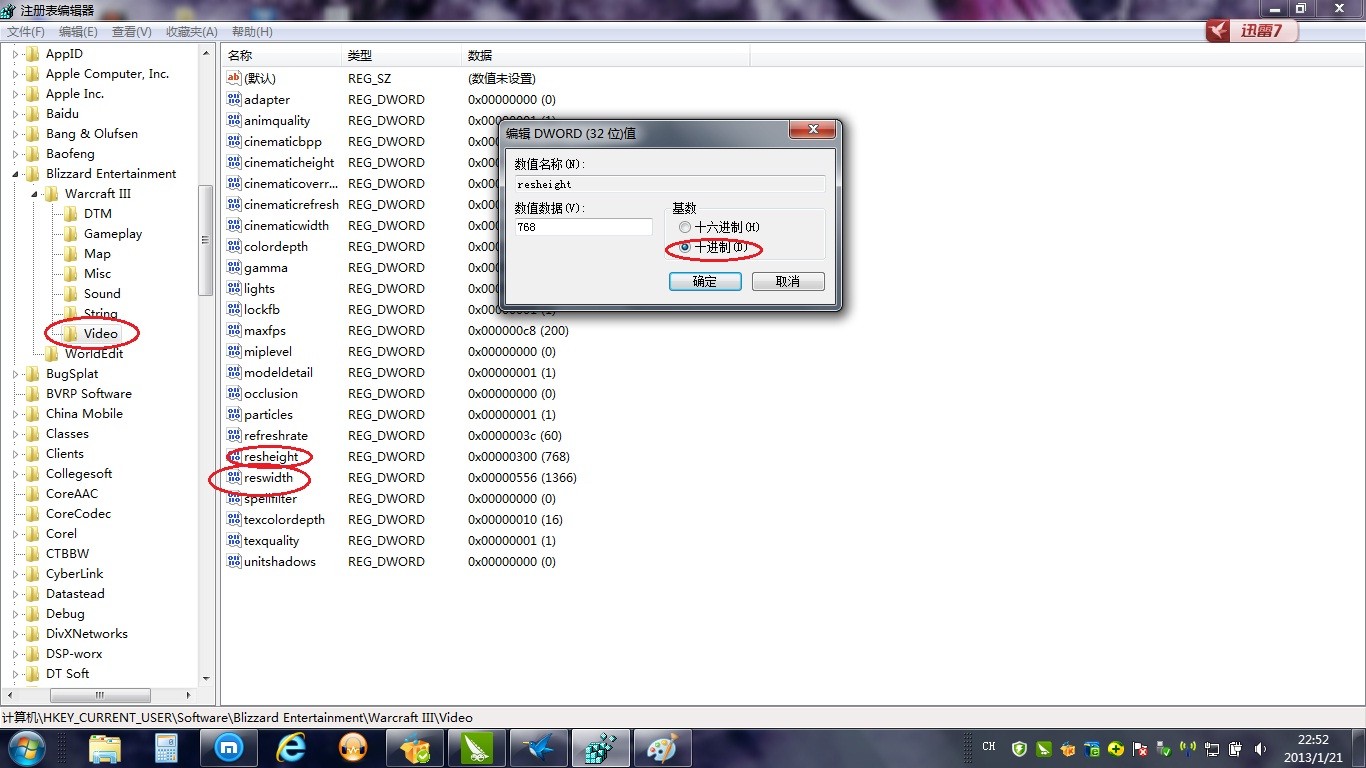The height and width of the screenshot is (768, 1366).
Task: Click the icon beside the maxfps value
Action: click(x=235, y=330)
